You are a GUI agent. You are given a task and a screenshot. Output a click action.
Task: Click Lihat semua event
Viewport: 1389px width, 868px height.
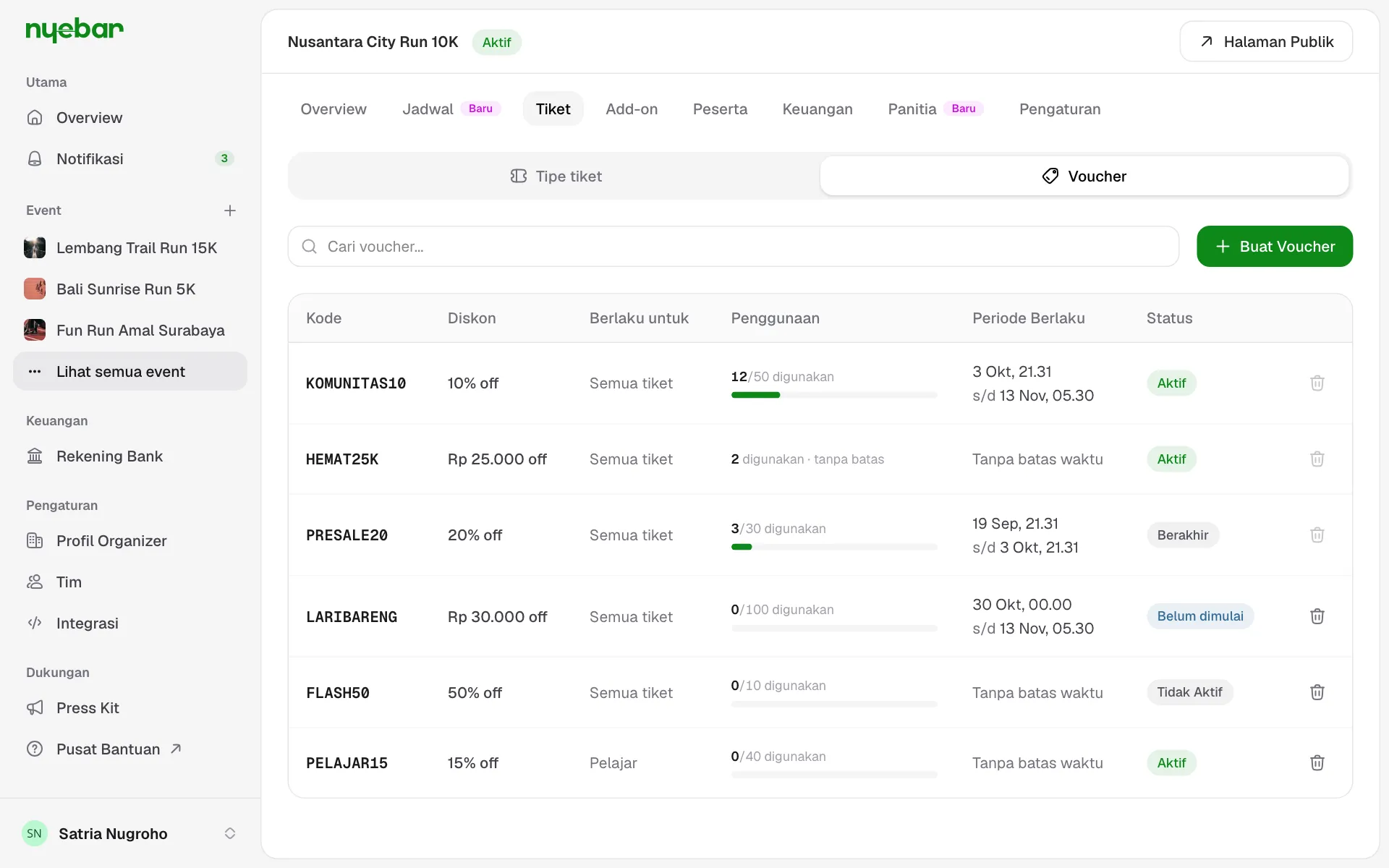pos(130,372)
